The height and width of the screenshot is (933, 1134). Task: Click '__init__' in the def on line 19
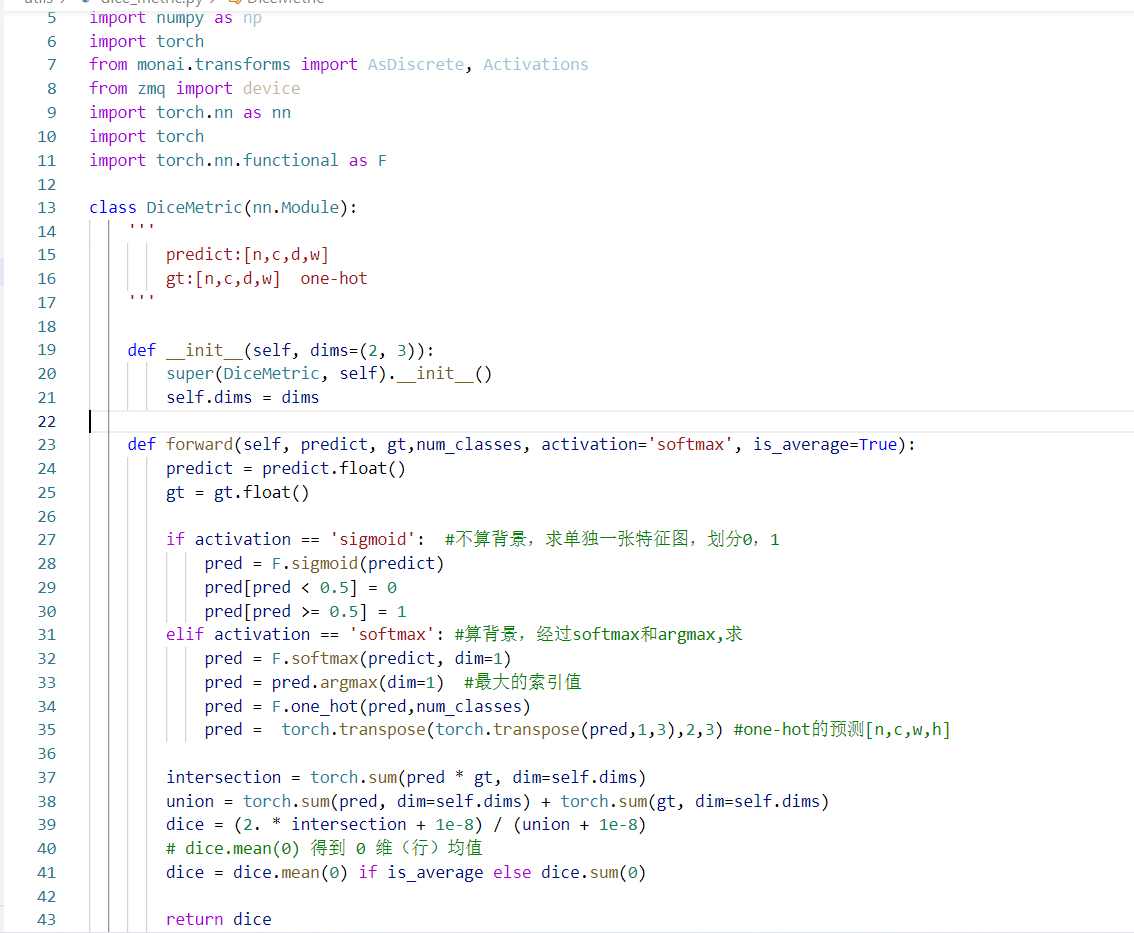[x=204, y=350]
